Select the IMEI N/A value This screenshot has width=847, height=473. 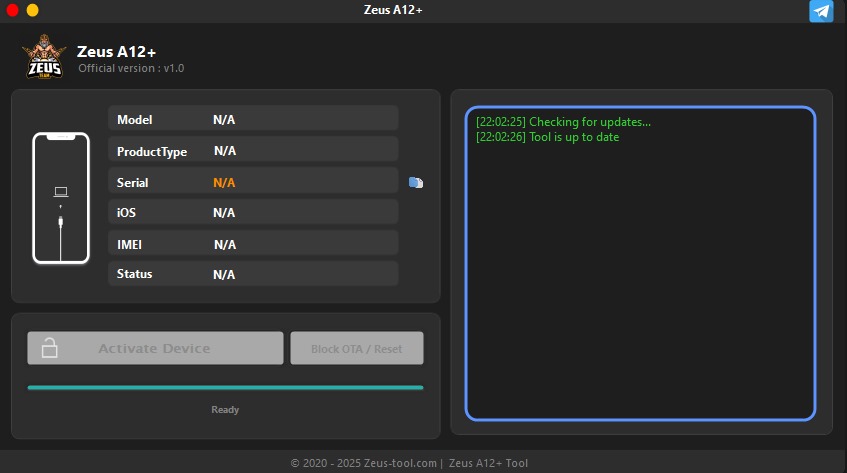coord(225,245)
